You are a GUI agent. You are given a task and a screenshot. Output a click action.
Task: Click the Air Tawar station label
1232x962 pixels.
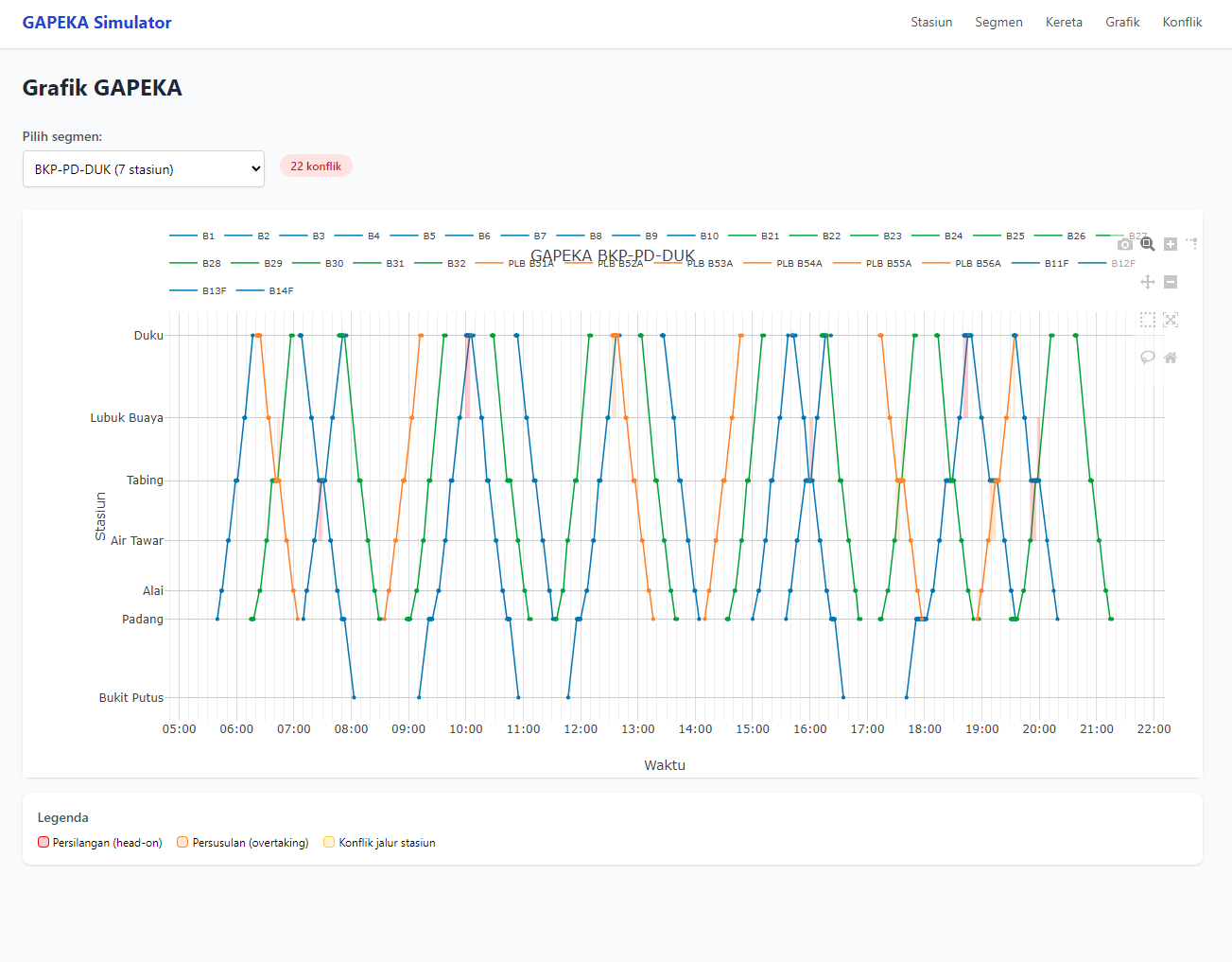137,540
